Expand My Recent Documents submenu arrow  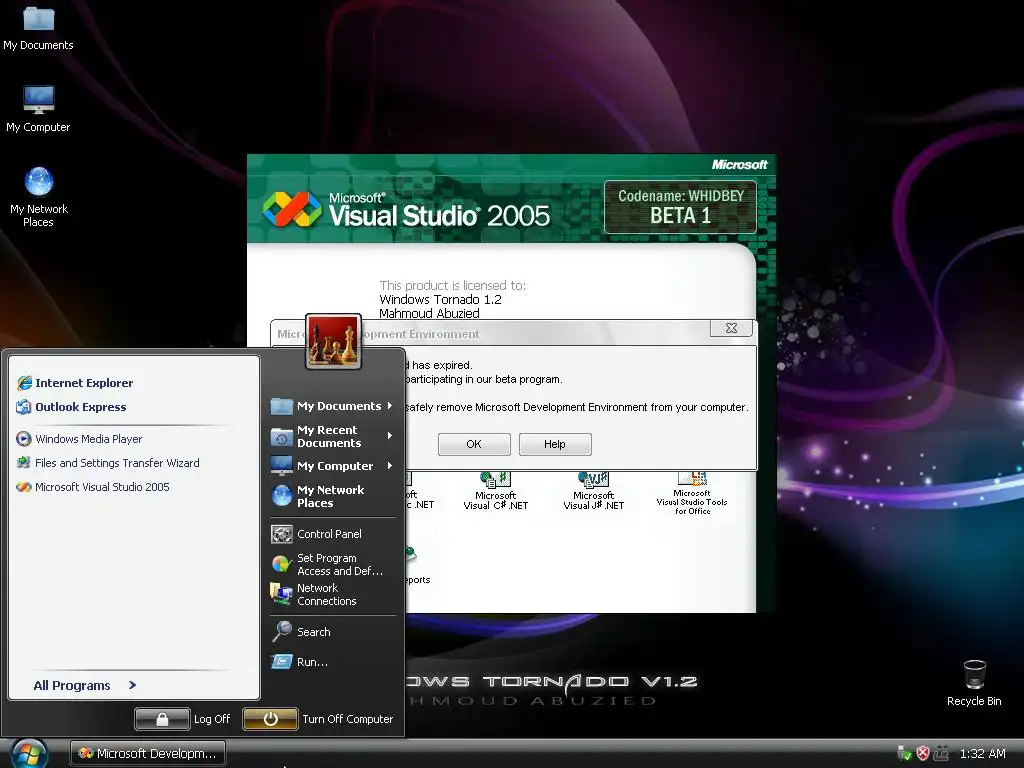(390, 435)
